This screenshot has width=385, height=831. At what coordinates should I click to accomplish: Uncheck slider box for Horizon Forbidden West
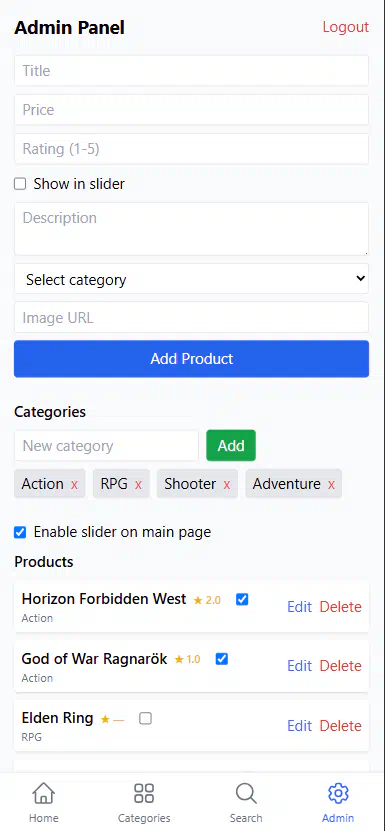click(x=242, y=599)
